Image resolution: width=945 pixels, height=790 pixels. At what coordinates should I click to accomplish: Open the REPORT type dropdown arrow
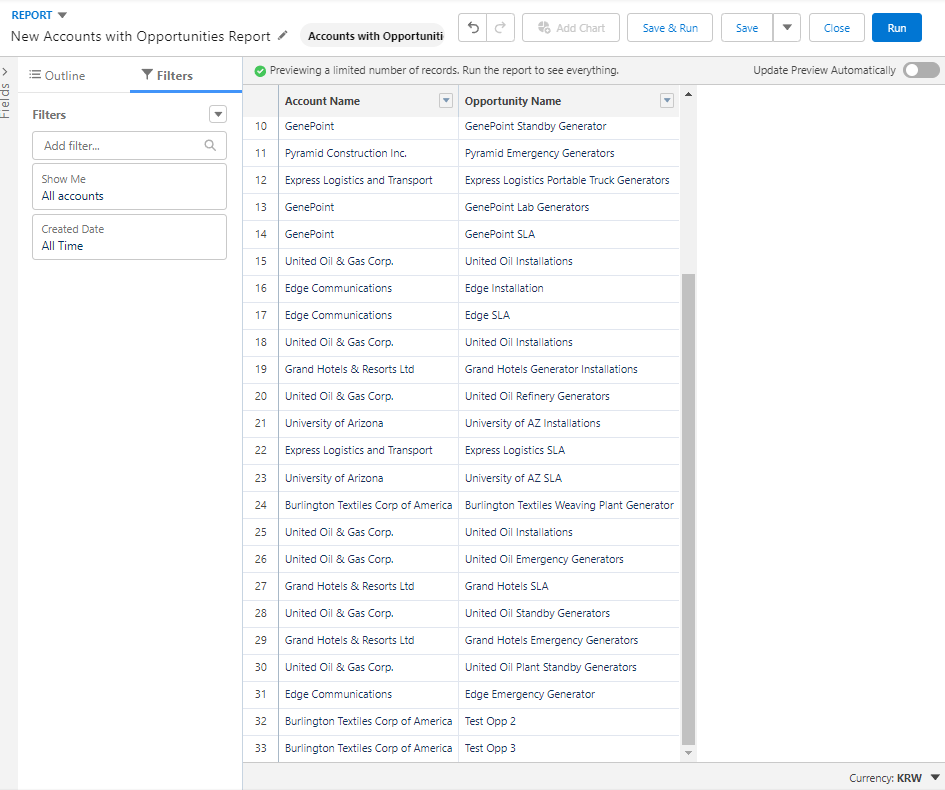click(62, 15)
